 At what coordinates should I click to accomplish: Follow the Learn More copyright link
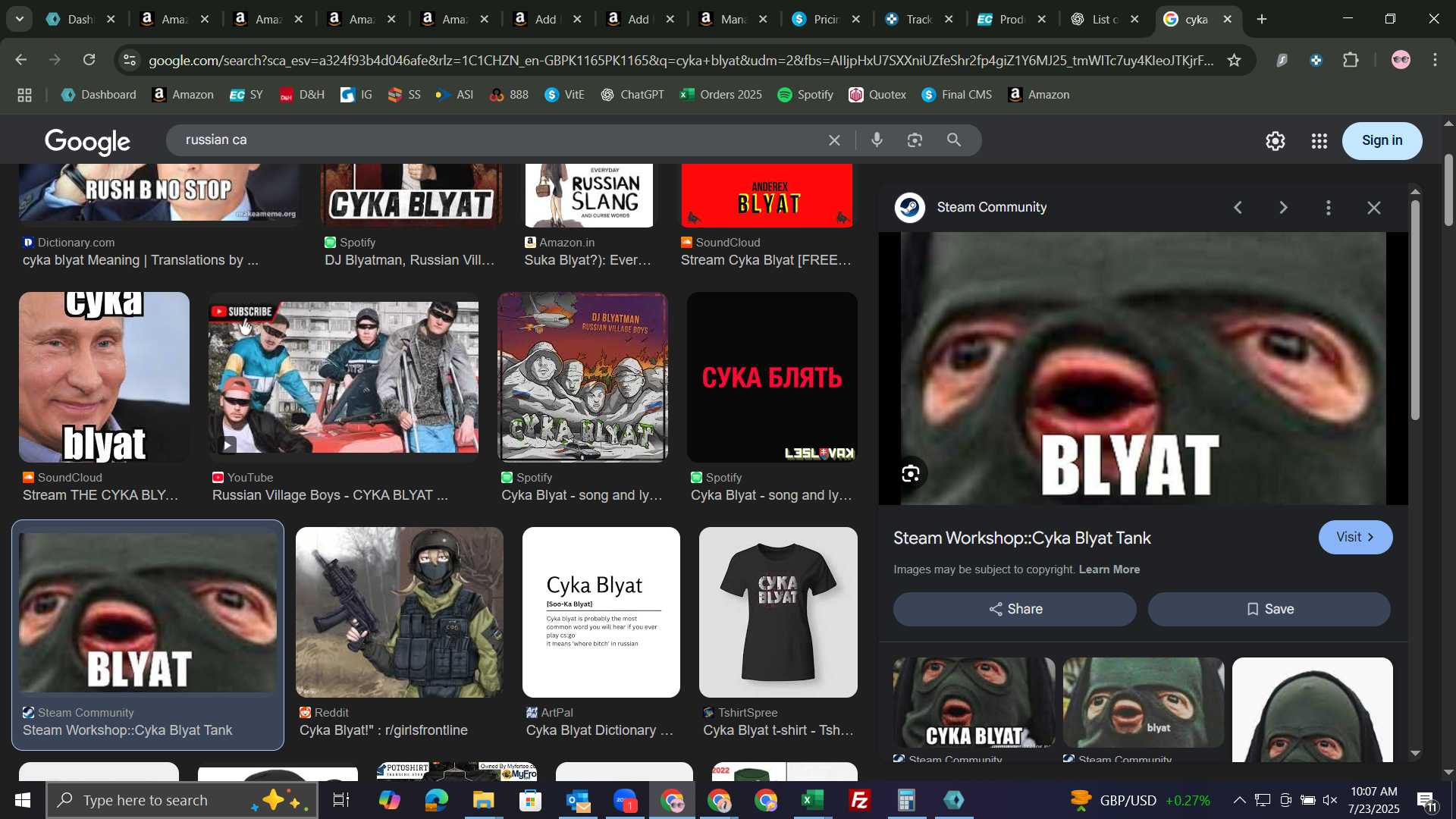click(x=1109, y=570)
